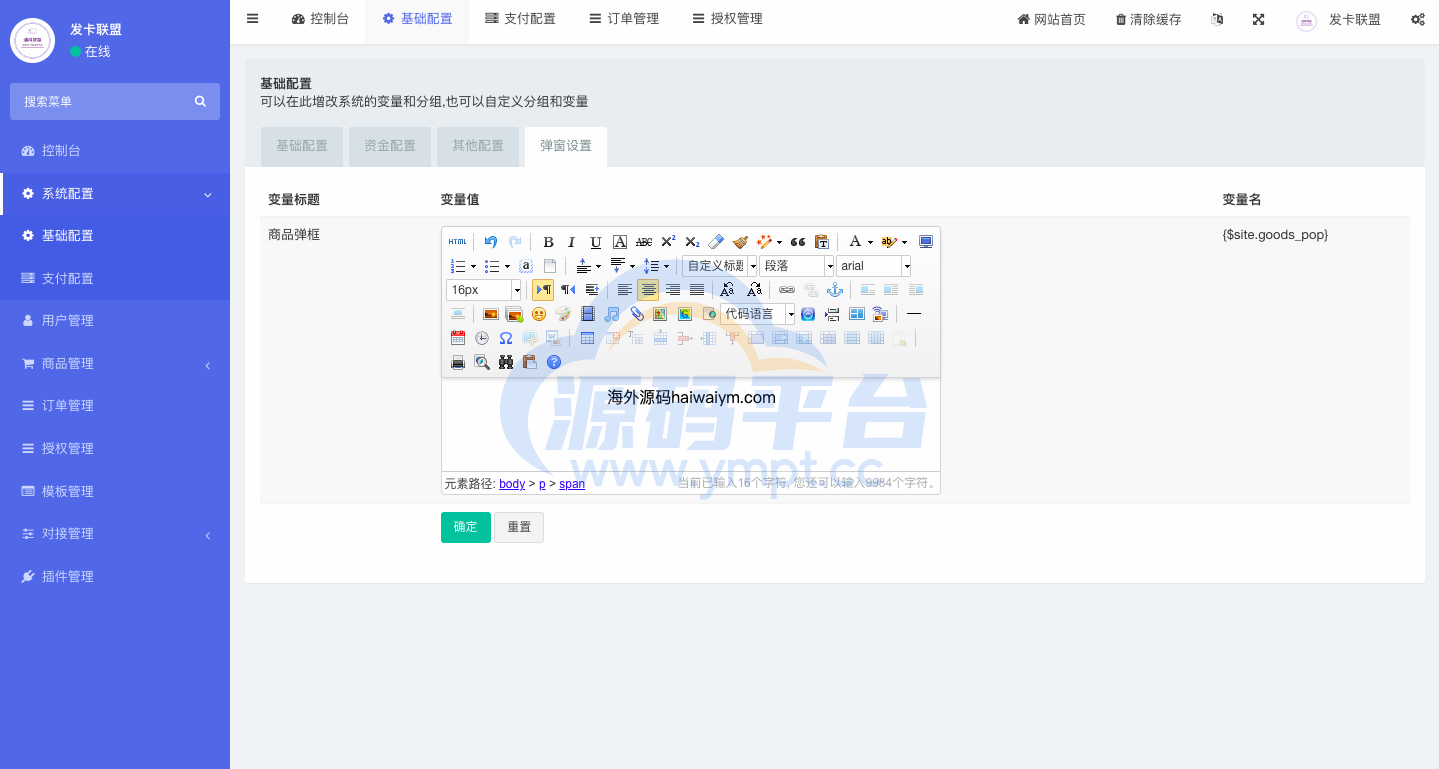Select the 弹窗设置 tab

(566, 146)
